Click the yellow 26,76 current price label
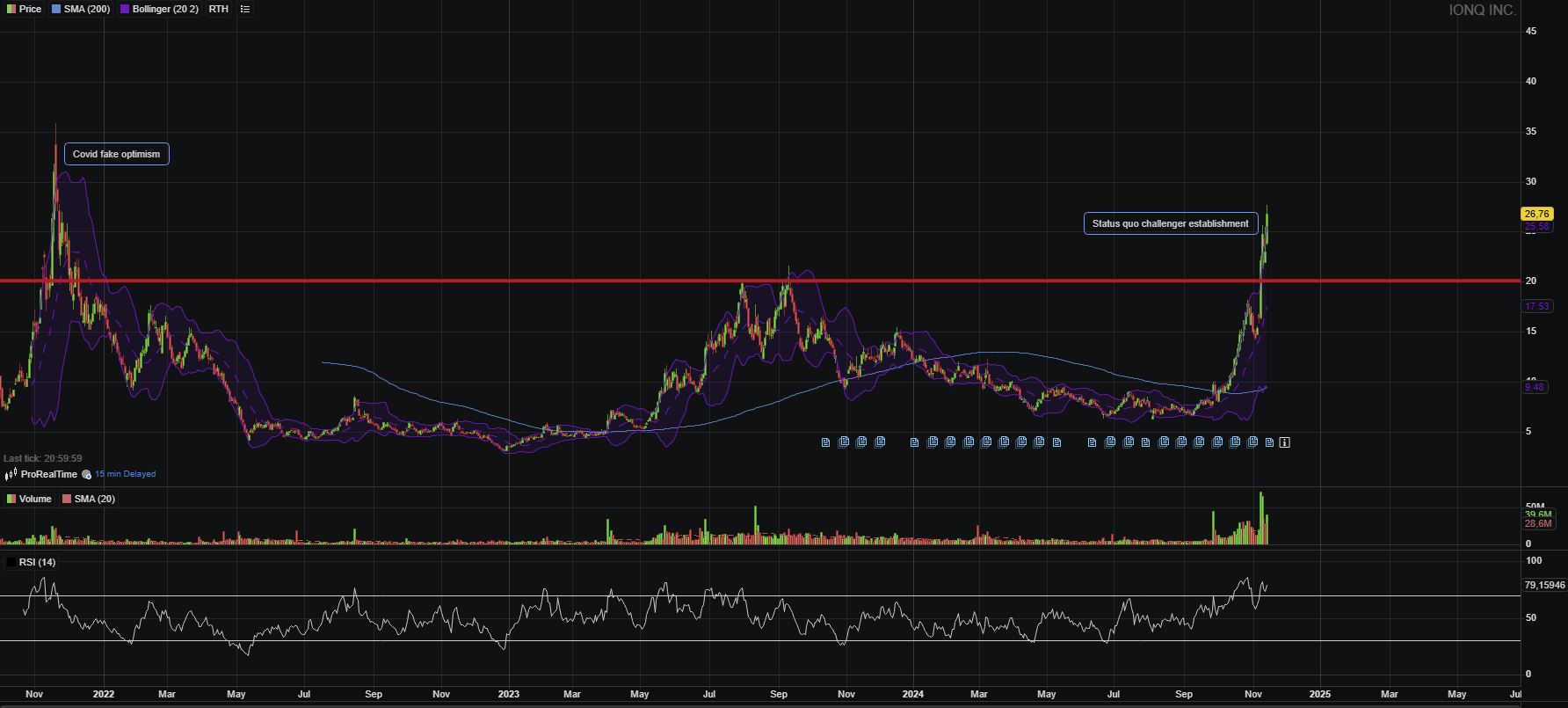The width and height of the screenshot is (1568, 708). 1536,214
